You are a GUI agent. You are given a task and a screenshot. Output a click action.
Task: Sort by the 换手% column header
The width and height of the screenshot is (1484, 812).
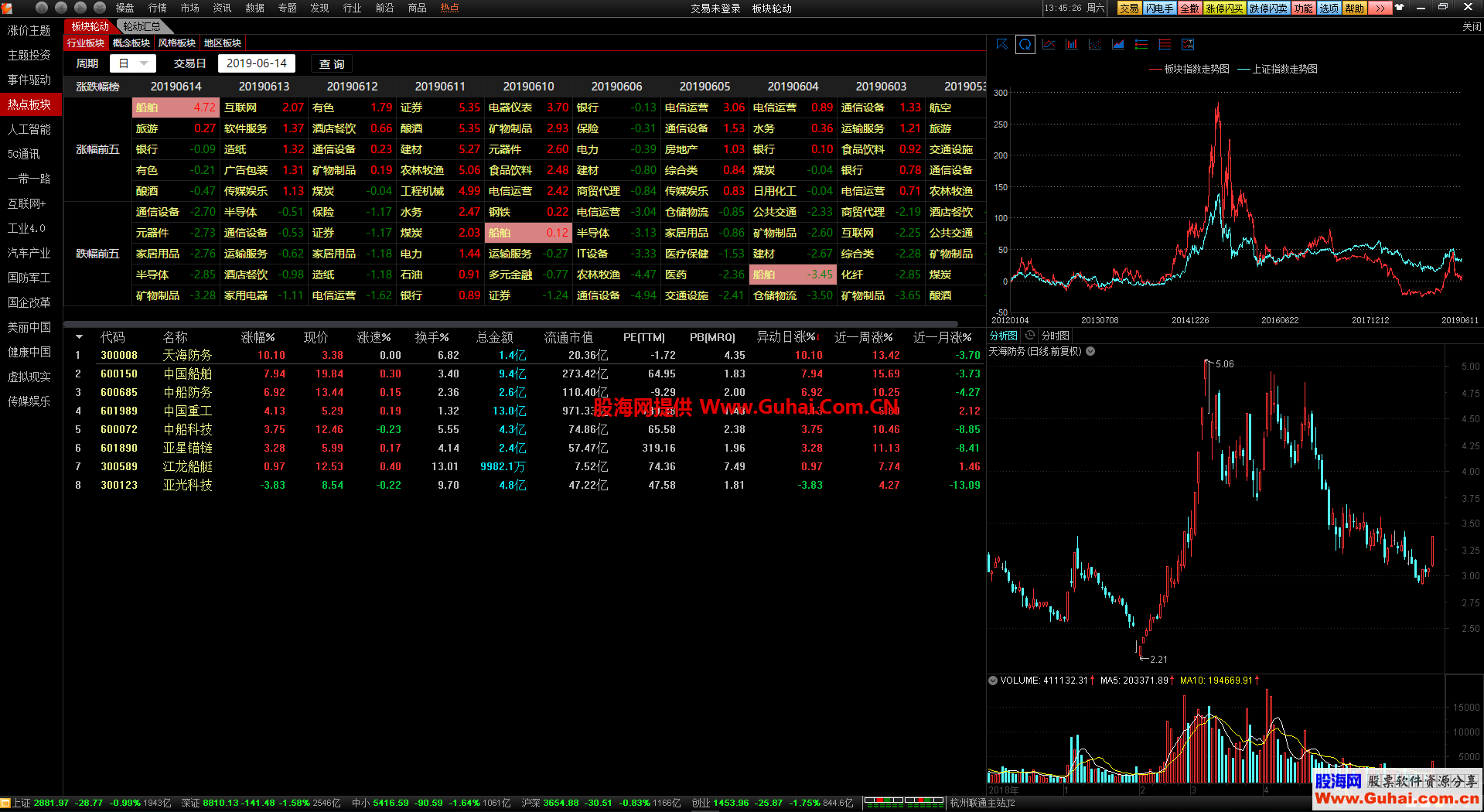(432, 337)
